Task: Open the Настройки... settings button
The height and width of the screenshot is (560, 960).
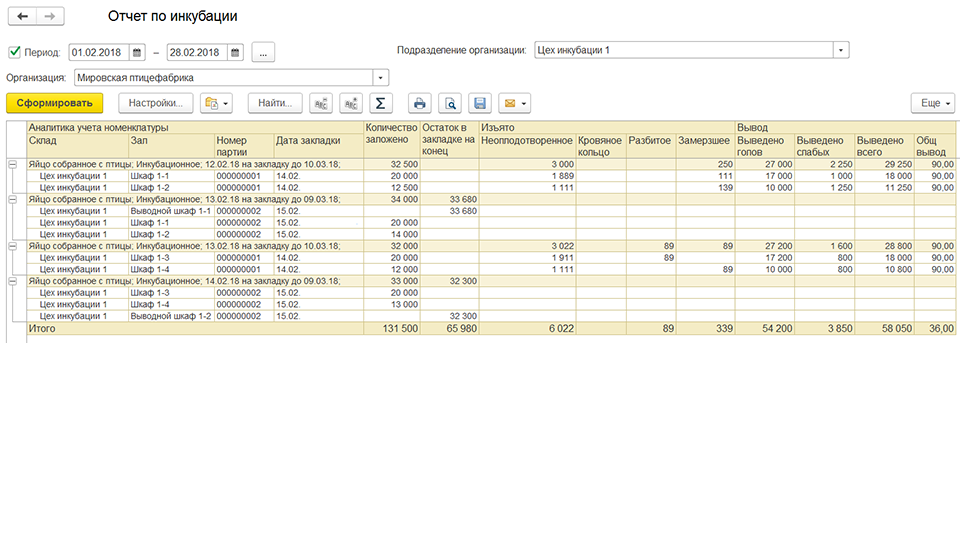Action: point(156,103)
